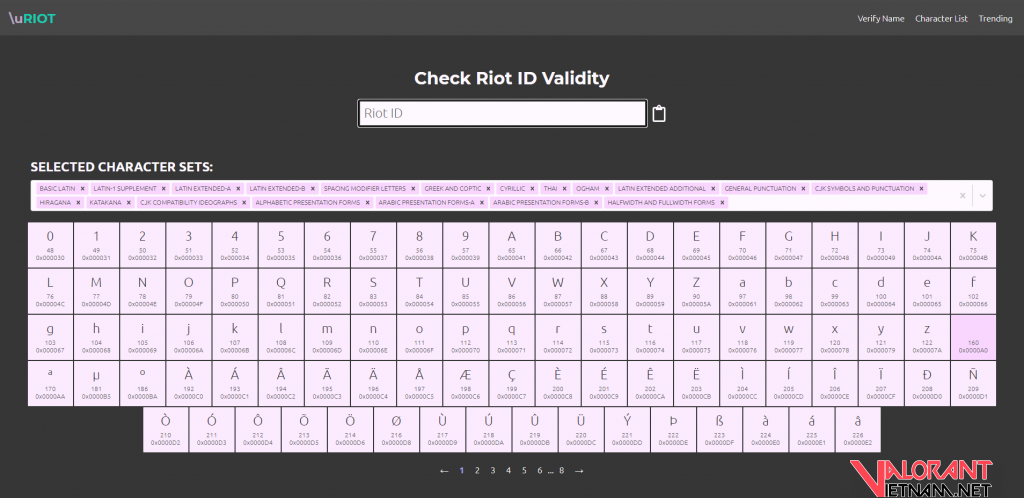
Task: Click the clipboard paste icon
Action: click(x=659, y=114)
